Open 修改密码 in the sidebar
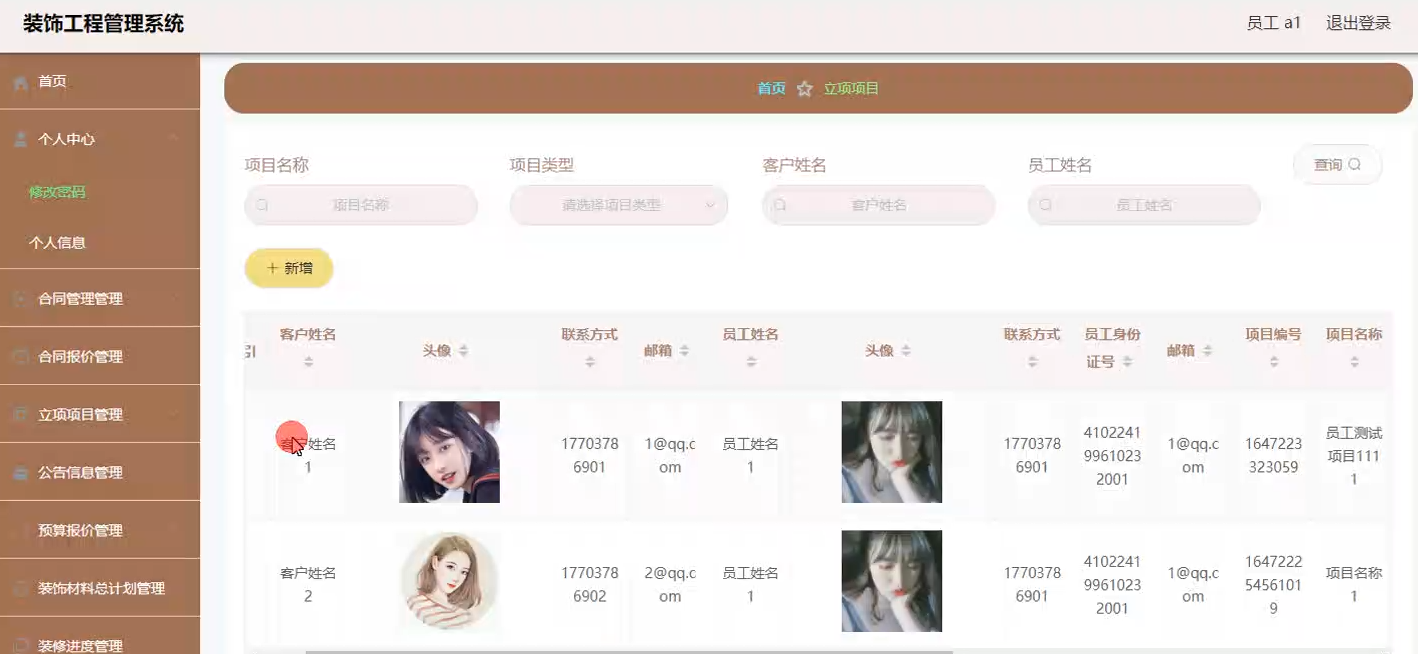This screenshot has height=654, width=1418. tap(57, 192)
